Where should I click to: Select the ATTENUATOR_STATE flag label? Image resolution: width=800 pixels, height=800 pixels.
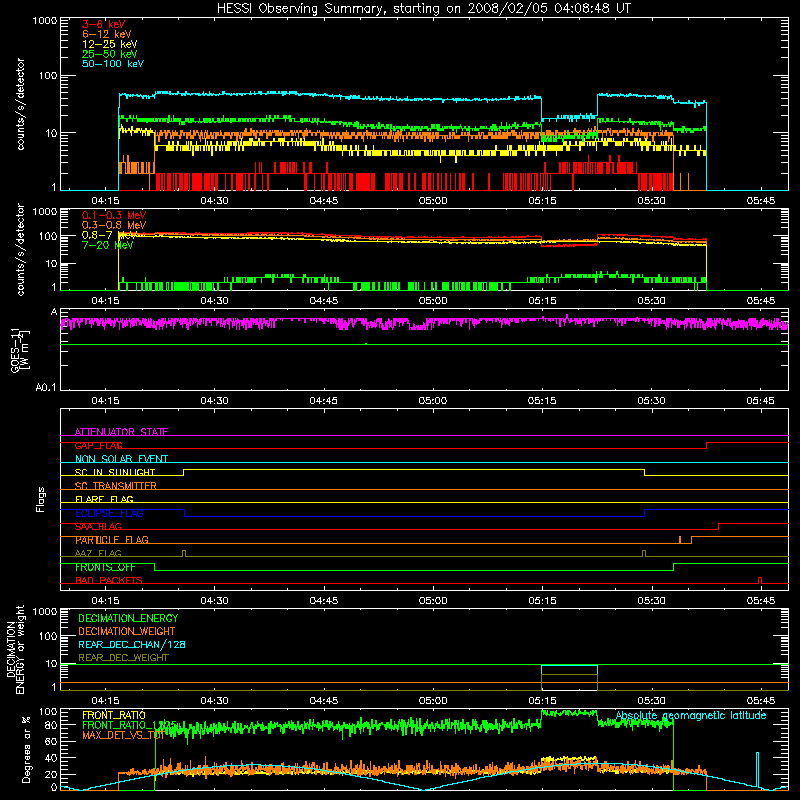(x=121, y=432)
